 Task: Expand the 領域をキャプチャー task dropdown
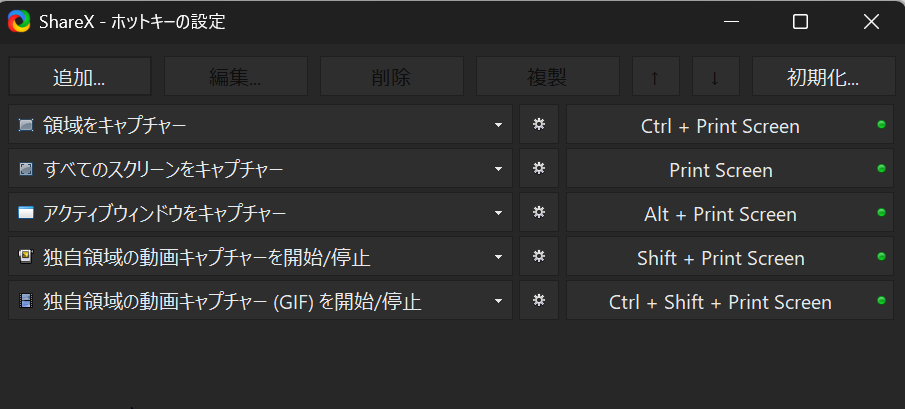tap(498, 126)
